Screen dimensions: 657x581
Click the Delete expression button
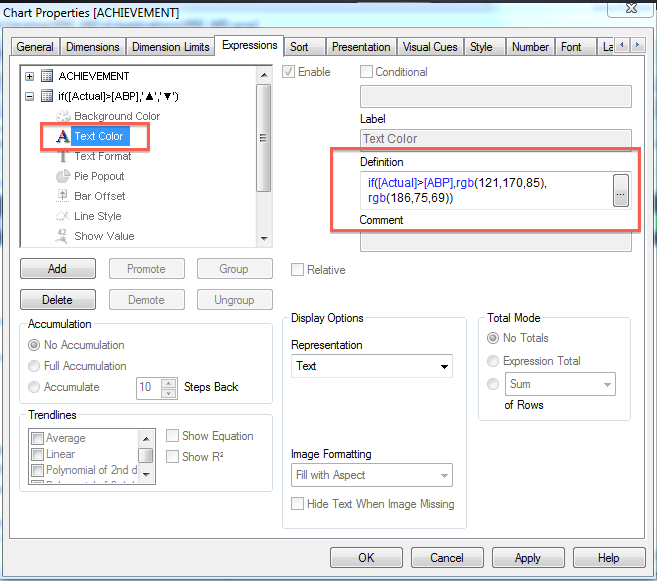(58, 300)
